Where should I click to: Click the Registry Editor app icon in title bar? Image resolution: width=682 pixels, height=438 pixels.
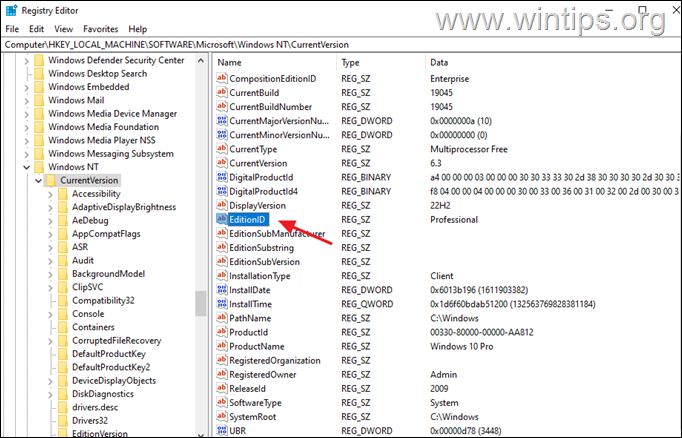[x=11, y=10]
